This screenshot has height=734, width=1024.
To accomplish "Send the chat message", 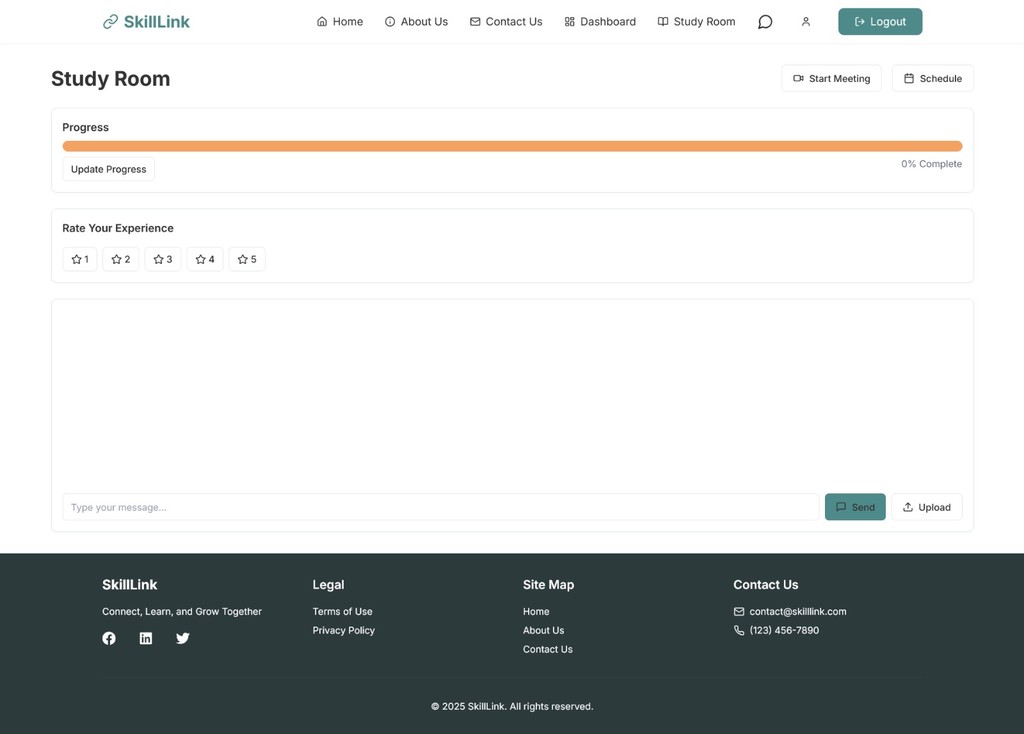I will [x=855, y=507].
